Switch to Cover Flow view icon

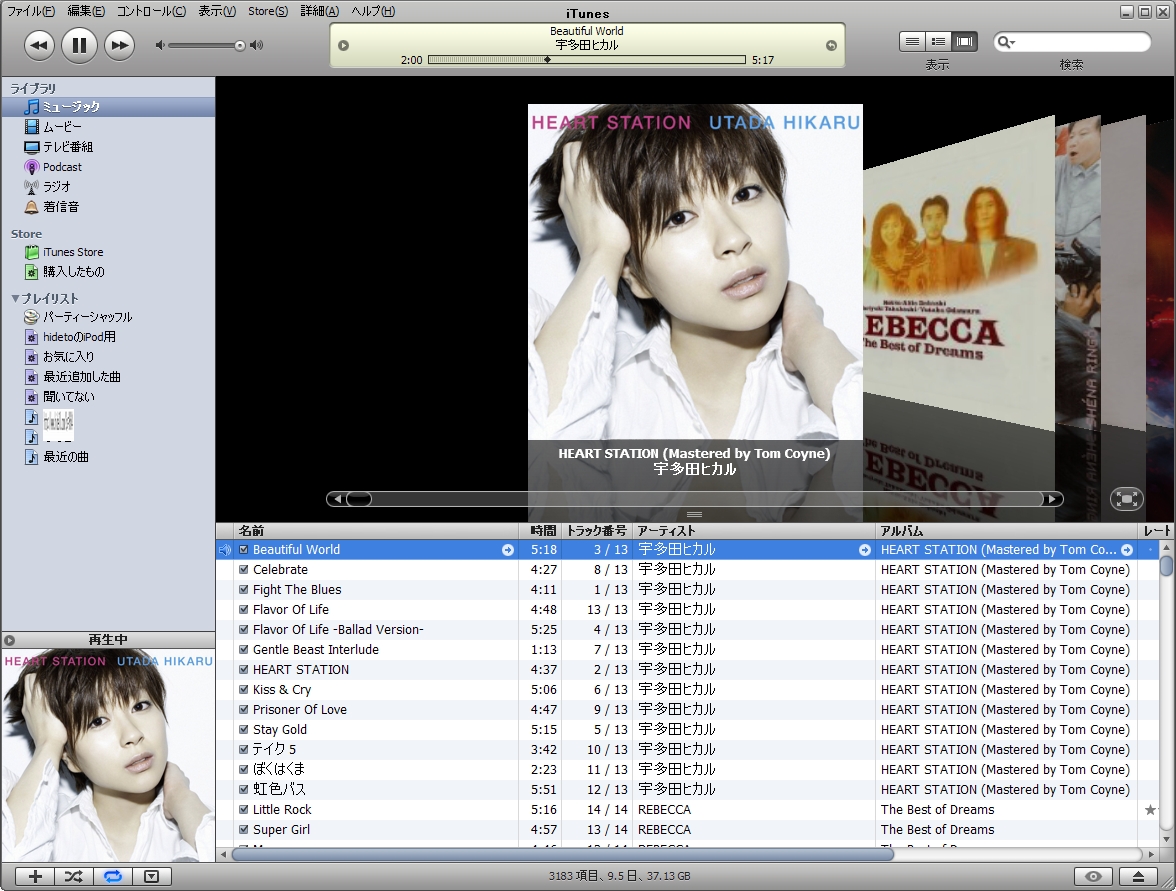pos(964,41)
